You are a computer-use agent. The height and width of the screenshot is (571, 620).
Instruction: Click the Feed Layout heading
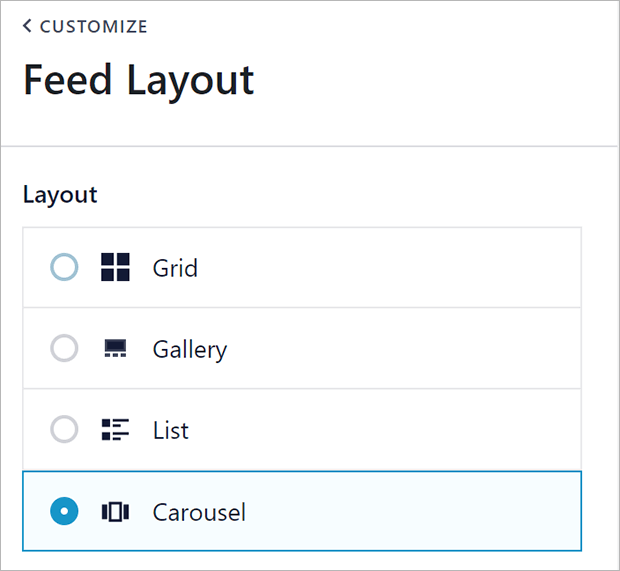[138, 81]
